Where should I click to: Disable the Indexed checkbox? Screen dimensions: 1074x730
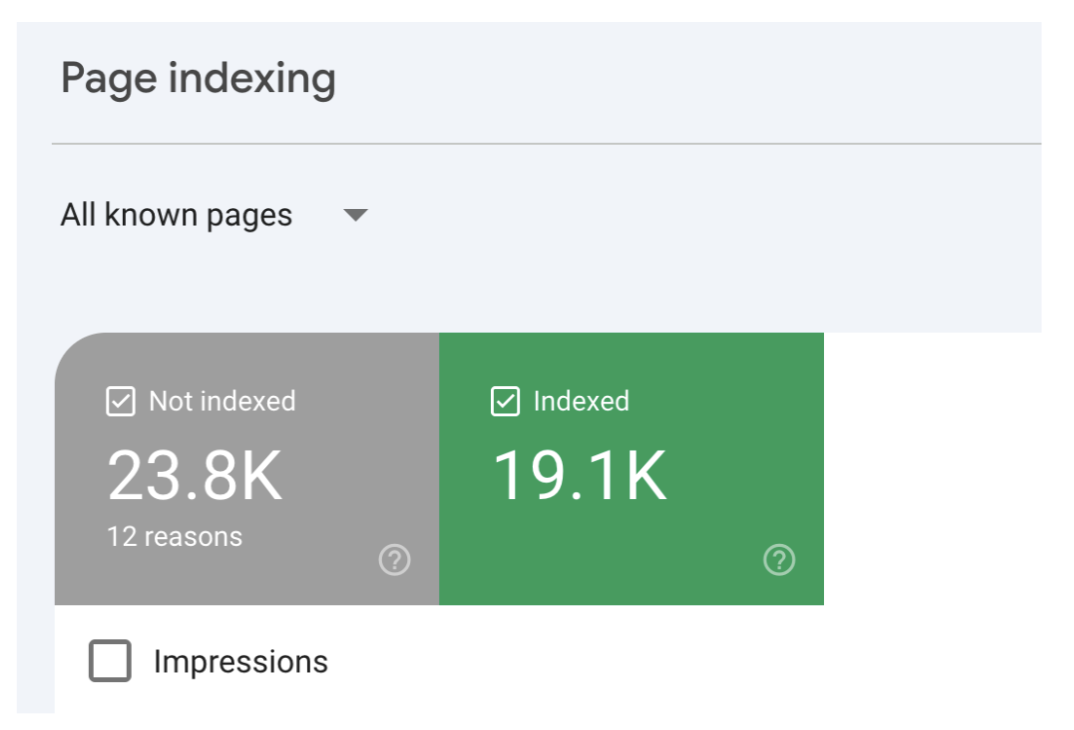(x=506, y=401)
